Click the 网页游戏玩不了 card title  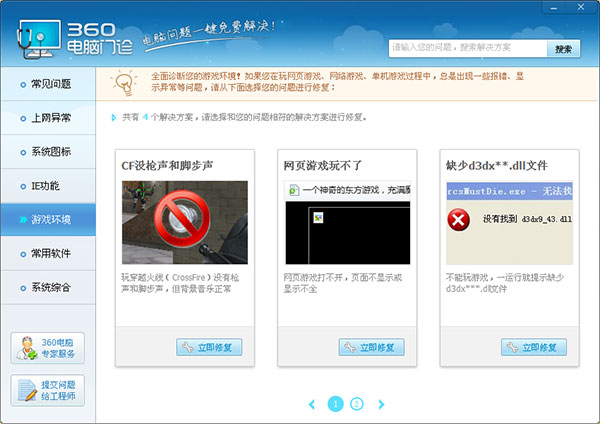tap(323, 166)
